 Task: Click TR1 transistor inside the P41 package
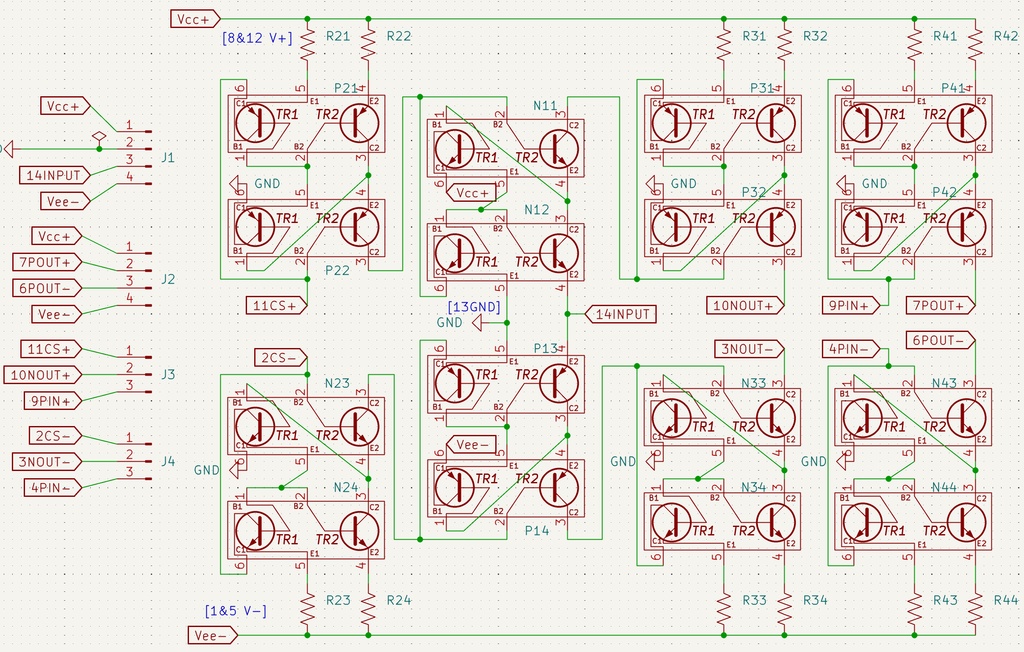pyautogui.click(x=863, y=122)
